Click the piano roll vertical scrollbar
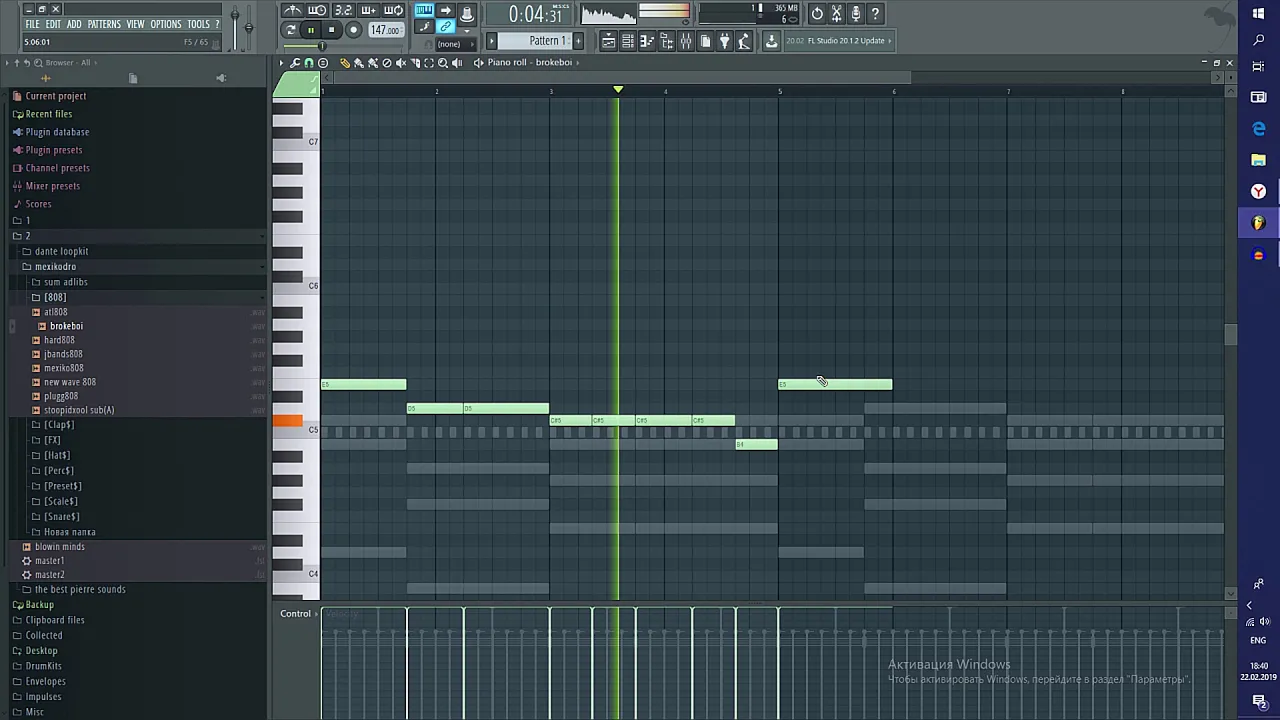Image resolution: width=1280 pixels, height=720 pixels. click(x=1230, y=335)
